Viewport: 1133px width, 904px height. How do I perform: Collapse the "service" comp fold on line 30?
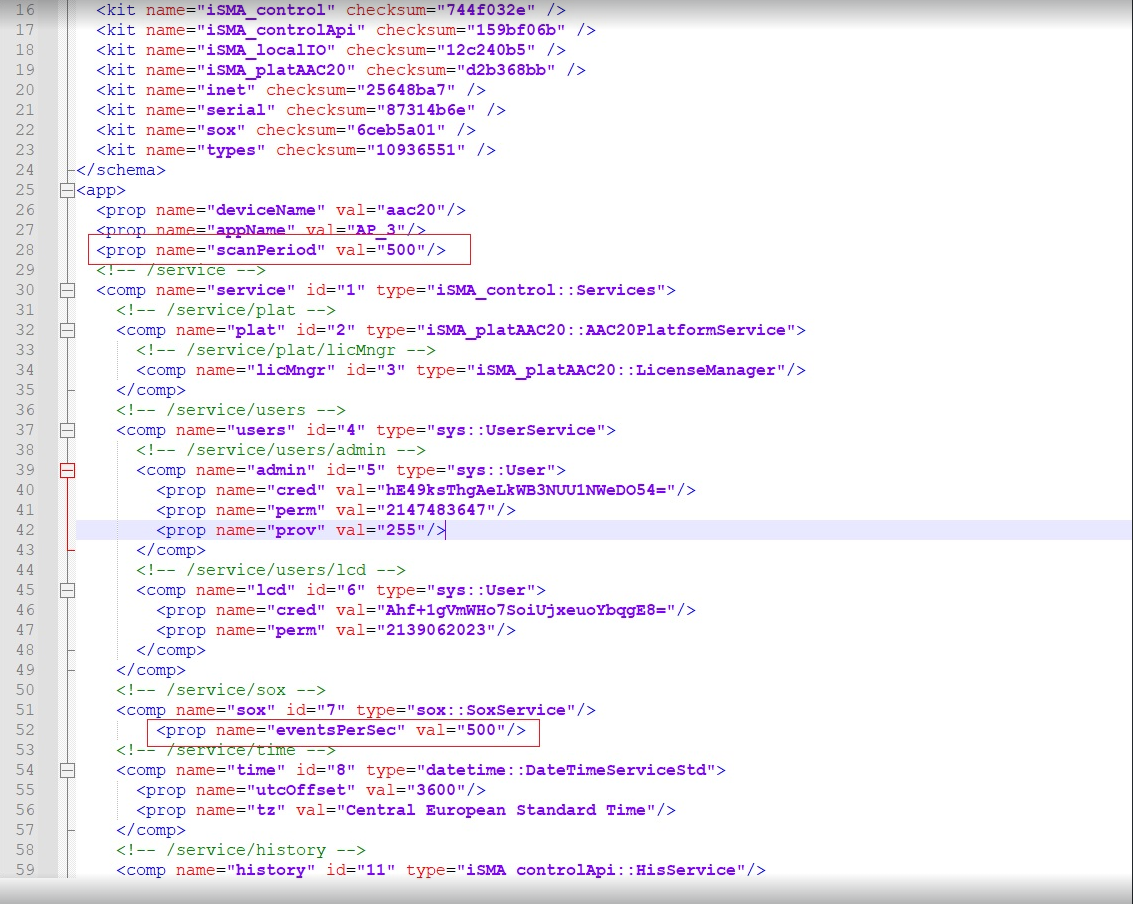[67, 290]
